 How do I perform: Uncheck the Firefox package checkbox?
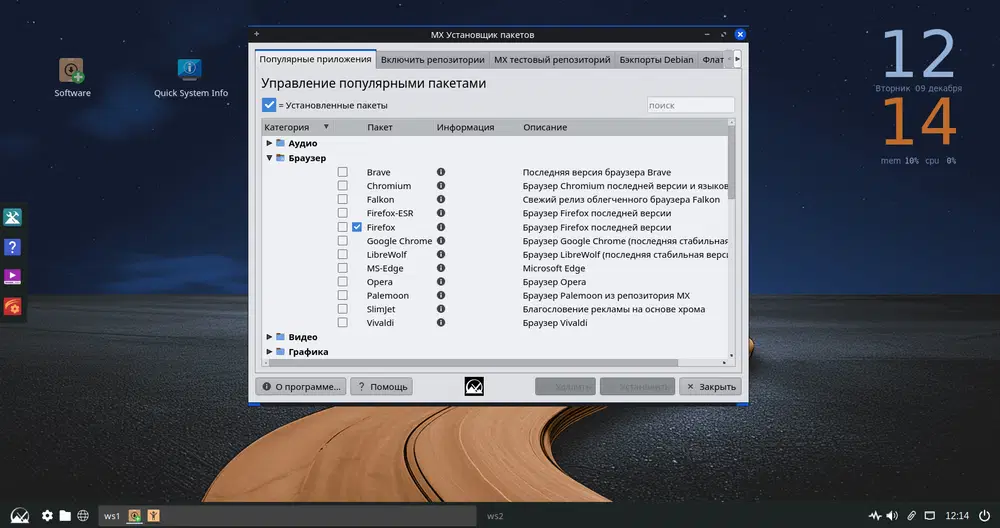(x=357, y=227)
